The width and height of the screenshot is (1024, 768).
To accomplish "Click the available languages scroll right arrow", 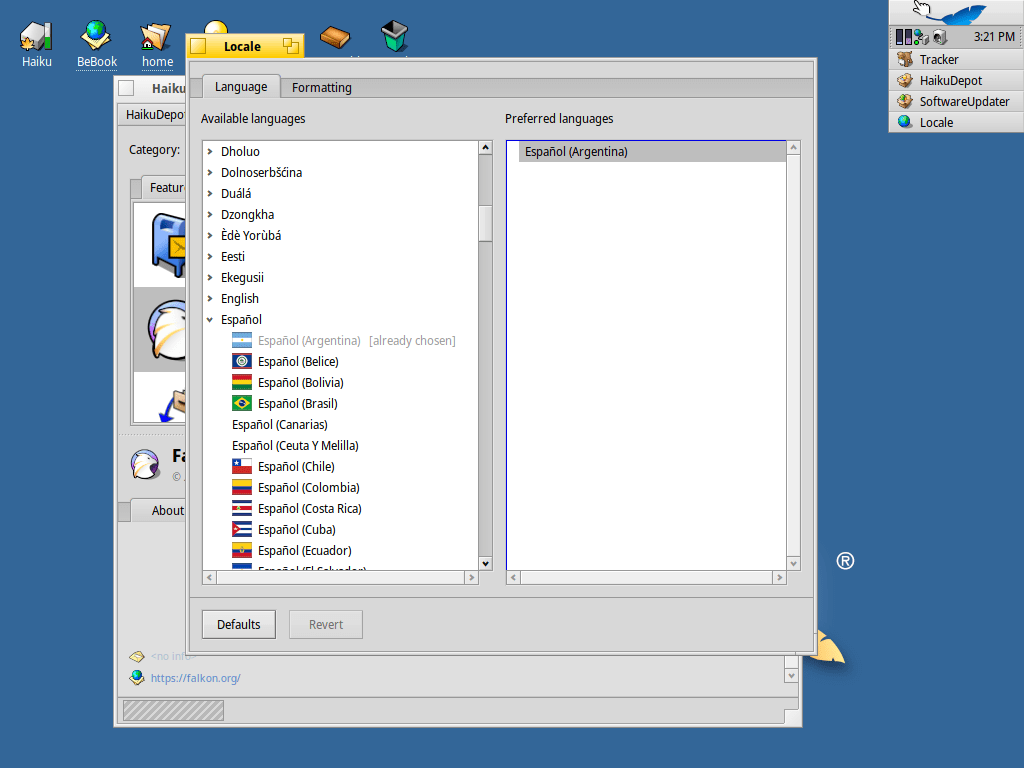I will pyautogui.click(x=472, y=577).
